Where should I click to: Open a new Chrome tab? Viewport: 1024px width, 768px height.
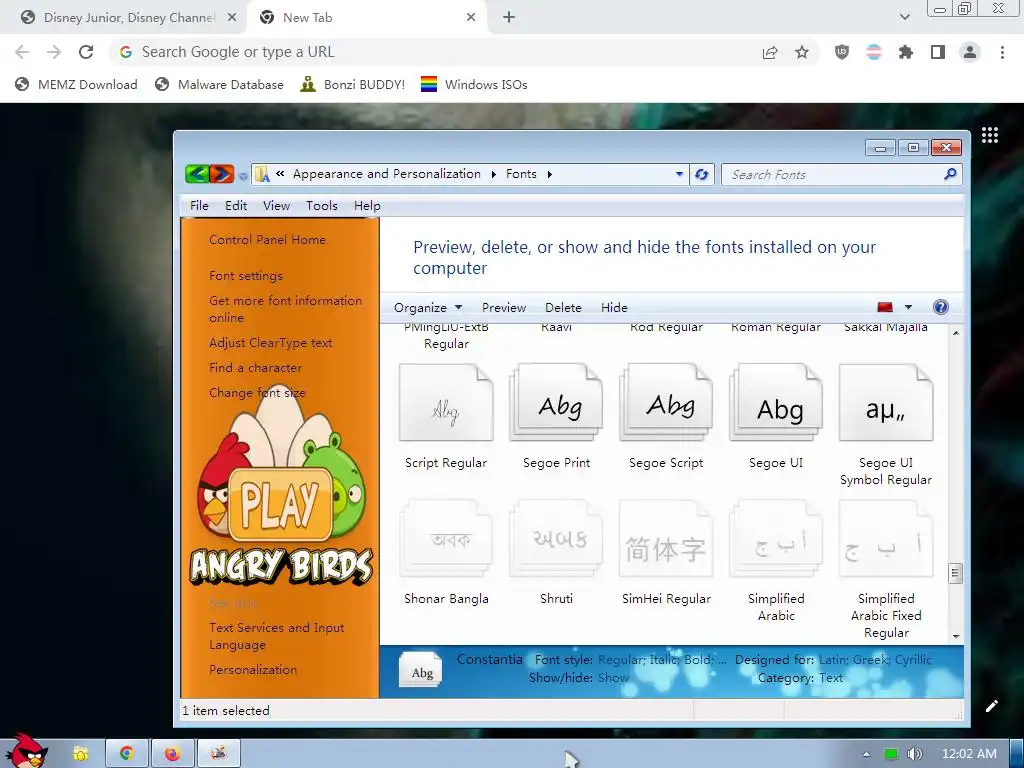(x=509, y=18)
